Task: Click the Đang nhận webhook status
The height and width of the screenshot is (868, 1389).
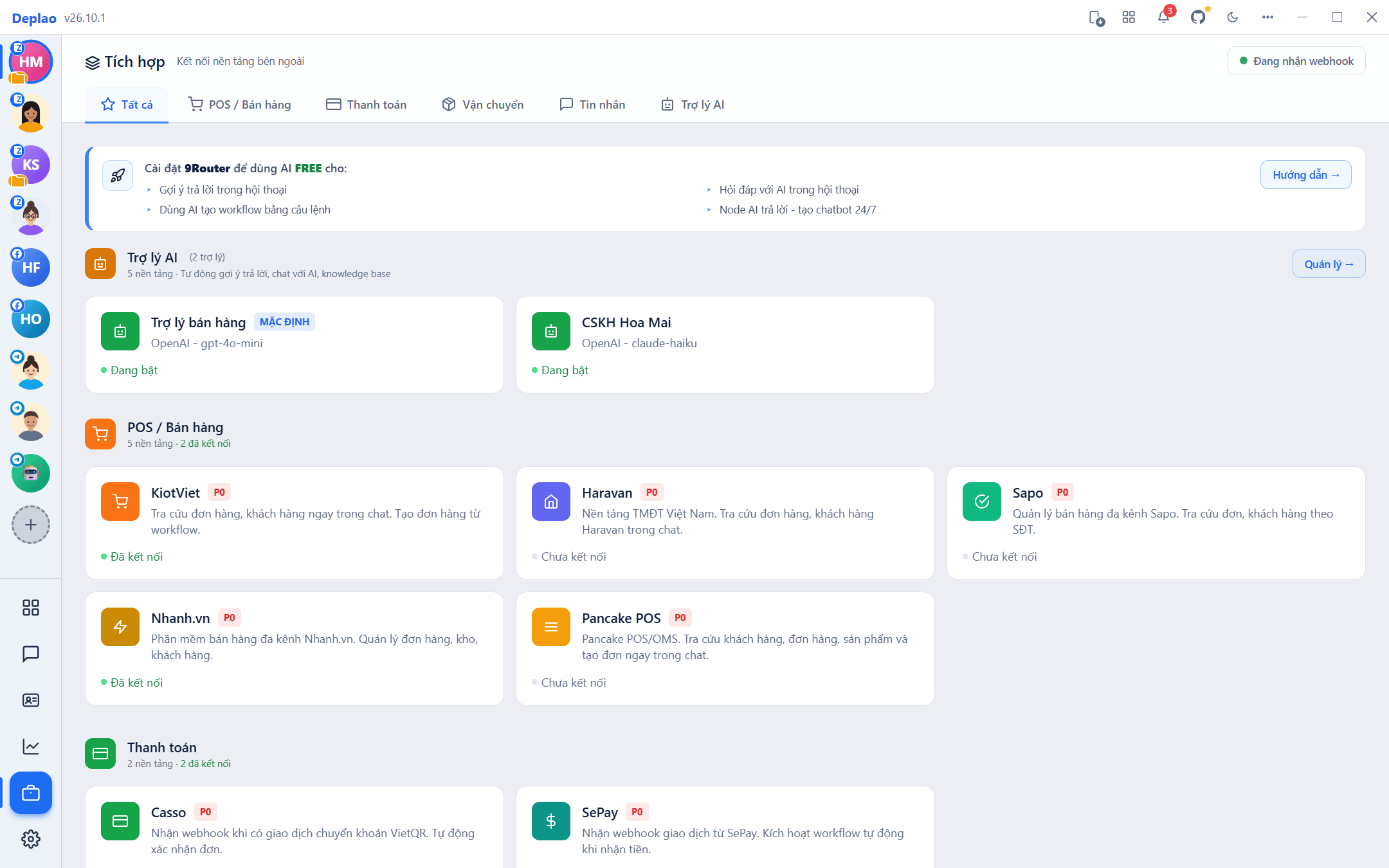Action: [x=1296, y=61]
